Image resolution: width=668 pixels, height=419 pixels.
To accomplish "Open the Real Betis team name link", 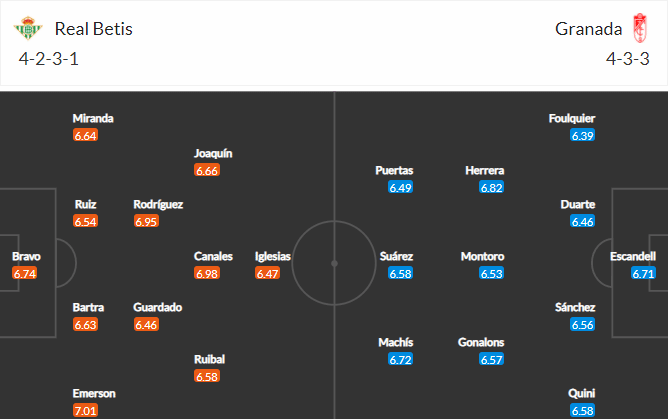I will tap(94, 29).
